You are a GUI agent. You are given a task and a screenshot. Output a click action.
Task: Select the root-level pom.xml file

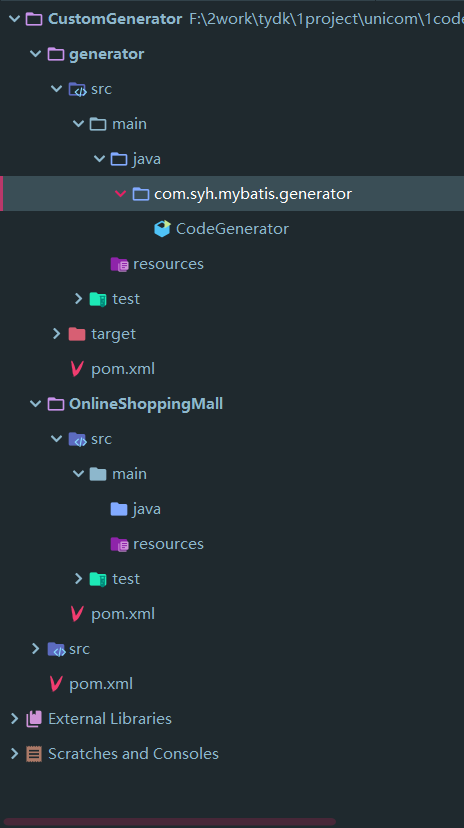tap(101, 684)
